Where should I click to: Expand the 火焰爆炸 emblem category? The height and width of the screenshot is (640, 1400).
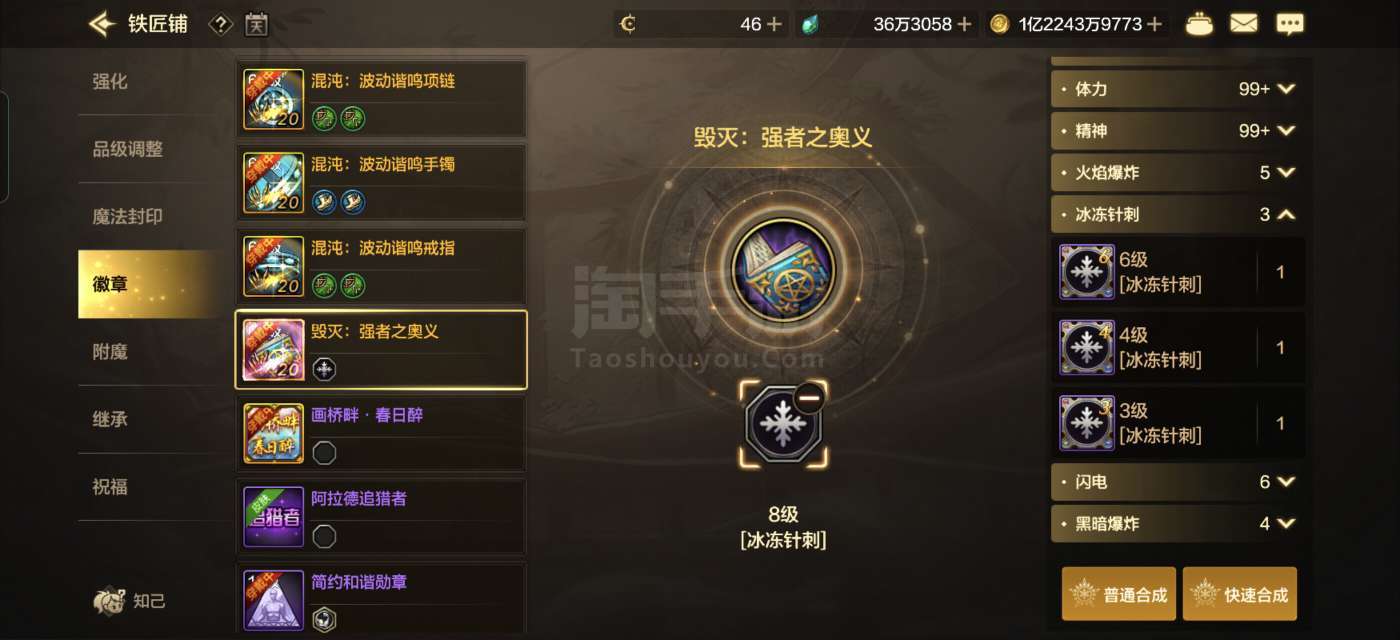(1177, 172)
